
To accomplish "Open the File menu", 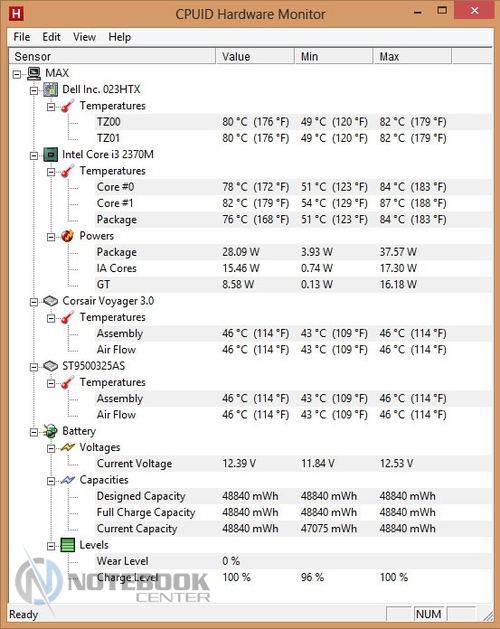I will tap(22, 37).
